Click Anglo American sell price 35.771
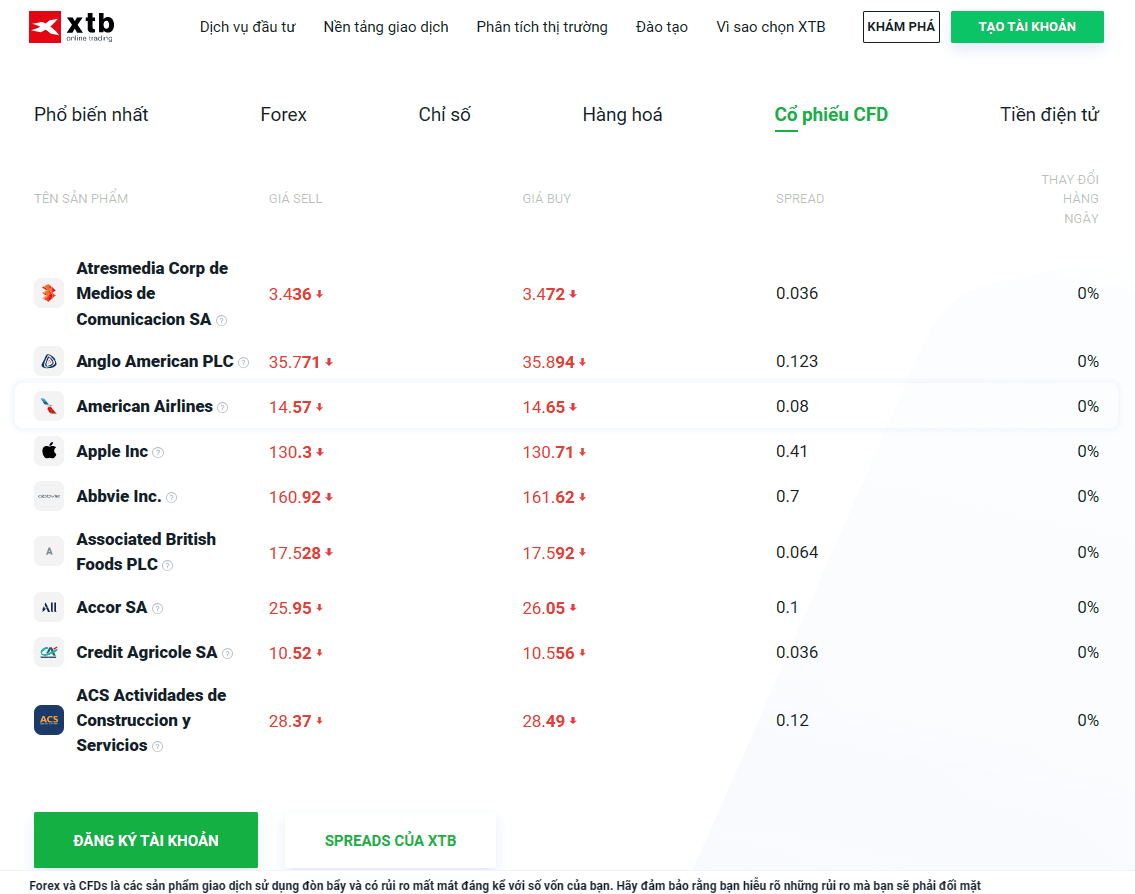1135x894 pixels. pyautogui.click(x=295, y=362)
